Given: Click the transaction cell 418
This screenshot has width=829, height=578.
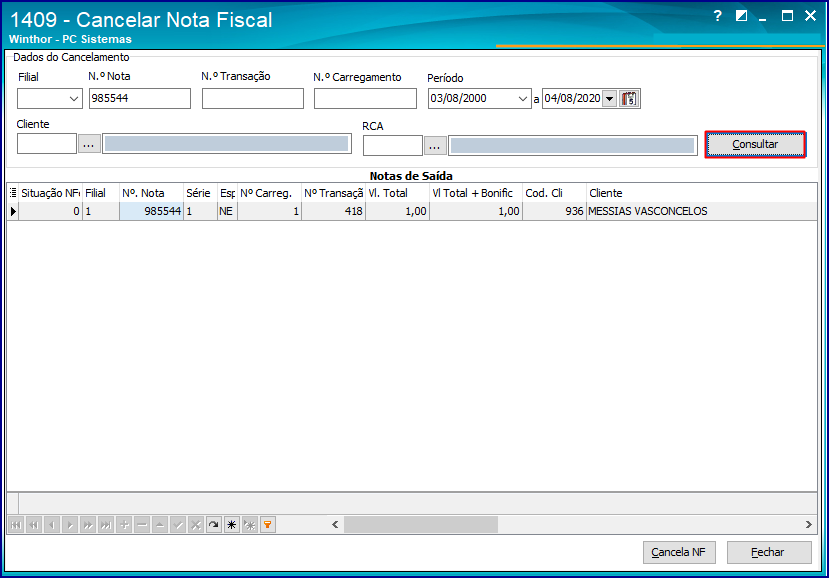Looking at the screenshot, I should (x=333, y=212).
